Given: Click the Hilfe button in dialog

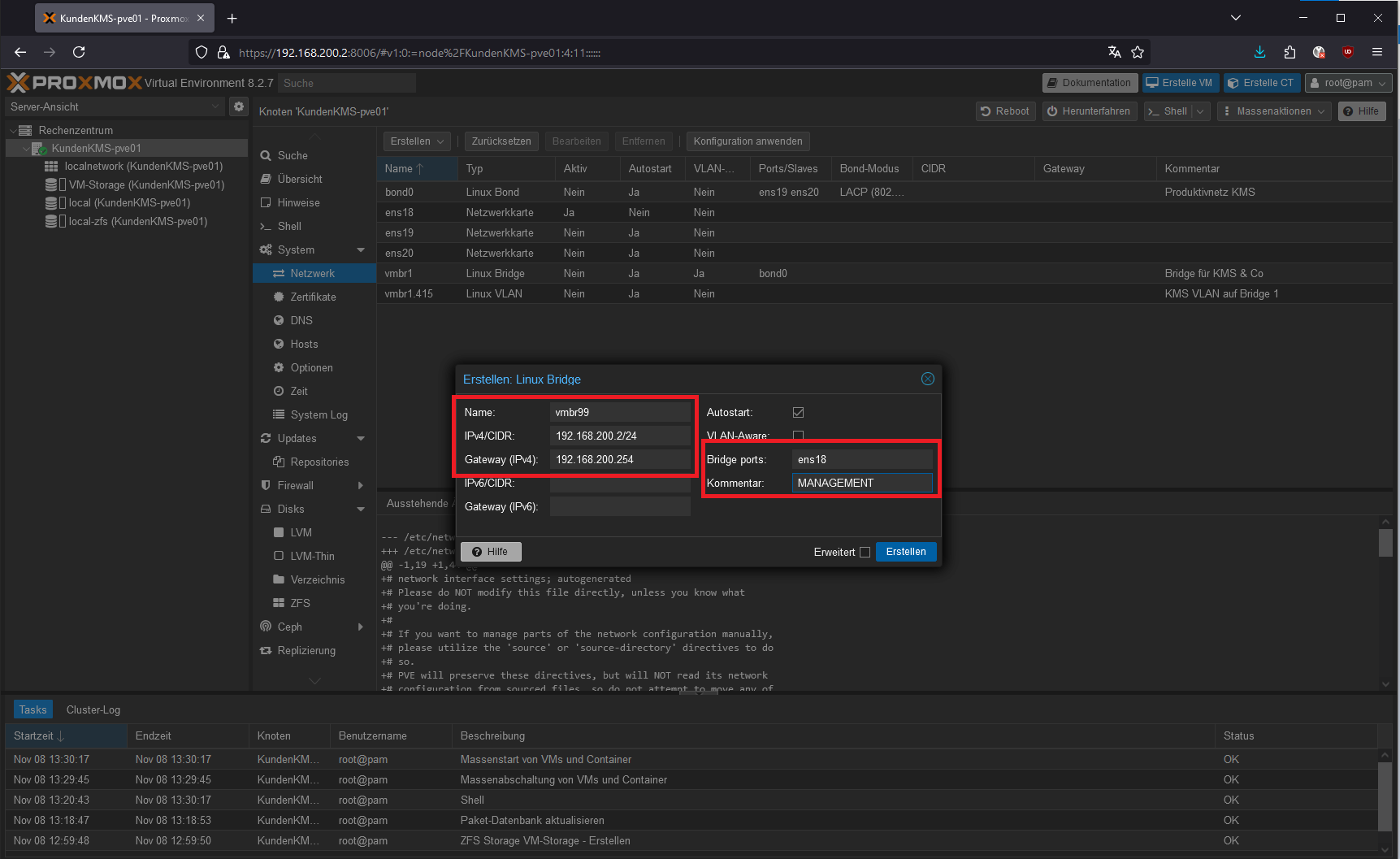Looking at the screenshot, I should point(491,552).
